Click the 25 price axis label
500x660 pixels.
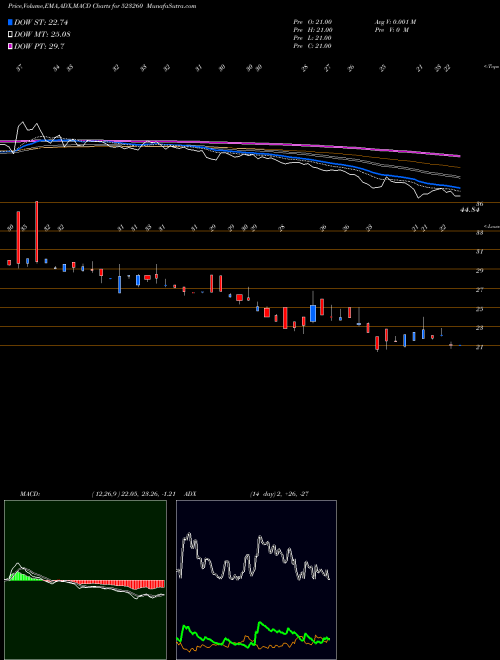point(479,309)
